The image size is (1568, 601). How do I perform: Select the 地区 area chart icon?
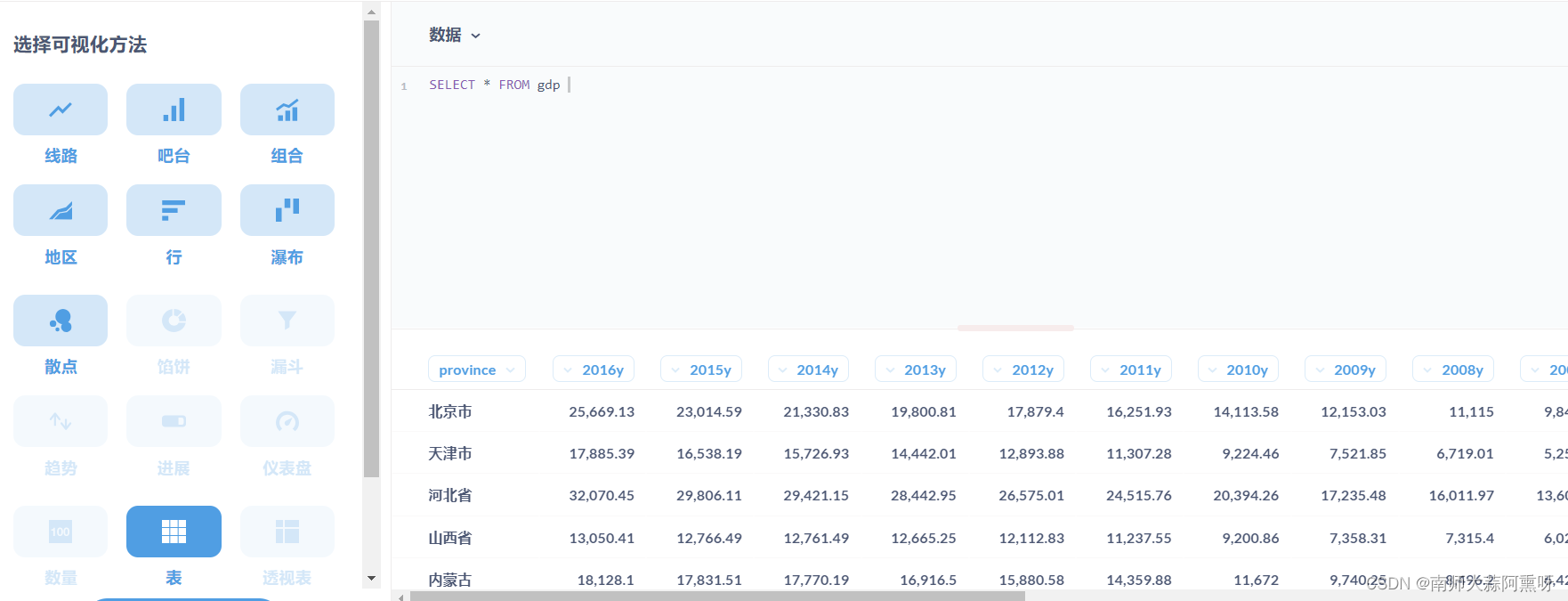click(x=61, y=210)
